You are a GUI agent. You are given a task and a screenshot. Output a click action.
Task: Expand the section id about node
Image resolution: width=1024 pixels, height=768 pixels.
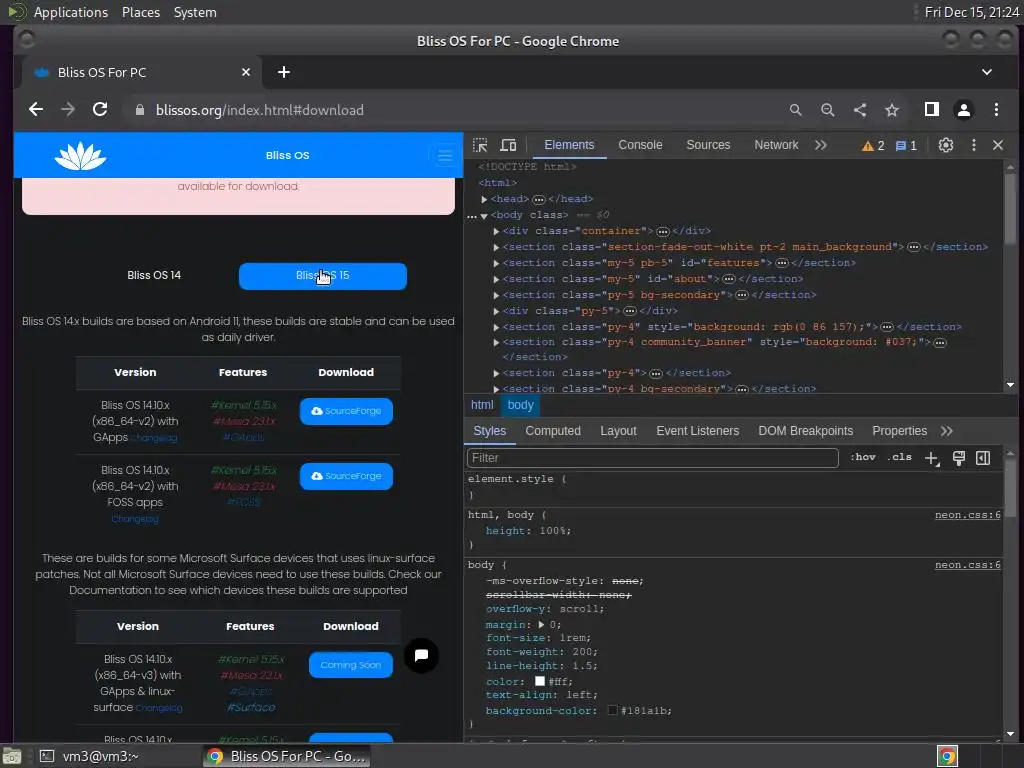point(496,280)
